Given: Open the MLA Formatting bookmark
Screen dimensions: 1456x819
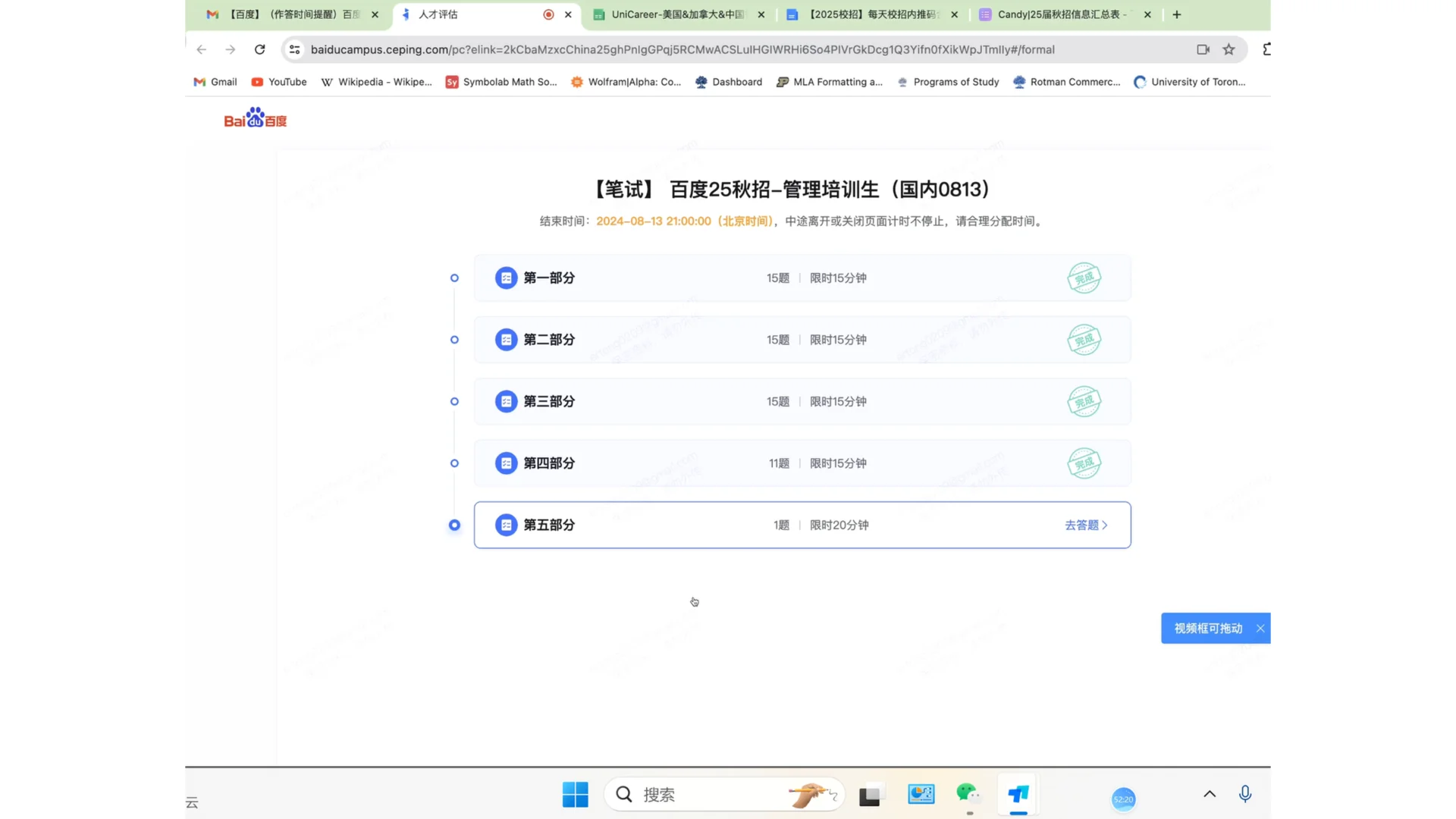Looking at the screenshot, I should click(830, 82).
